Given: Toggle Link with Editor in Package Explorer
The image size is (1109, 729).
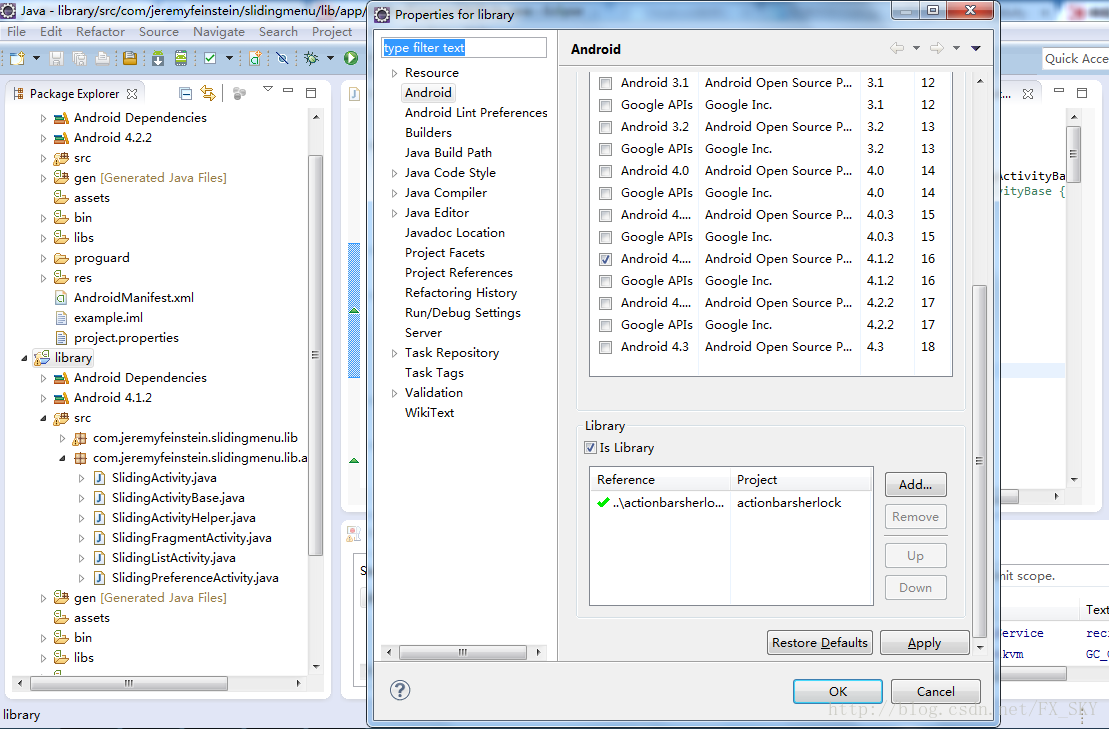Looking at the screenshot, I should (208, 93).
